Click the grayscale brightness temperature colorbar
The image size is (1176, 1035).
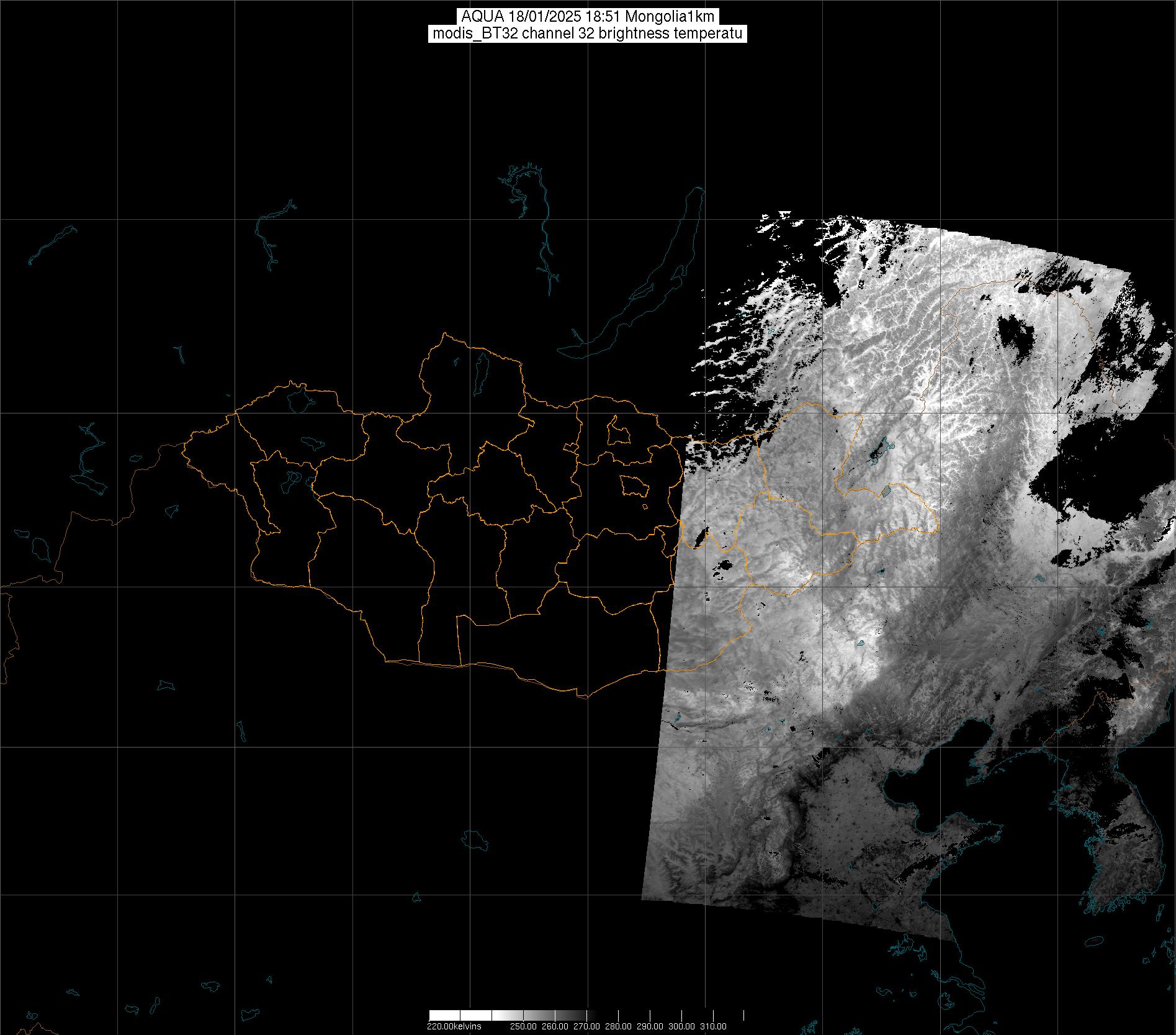tap(586, 1016)
